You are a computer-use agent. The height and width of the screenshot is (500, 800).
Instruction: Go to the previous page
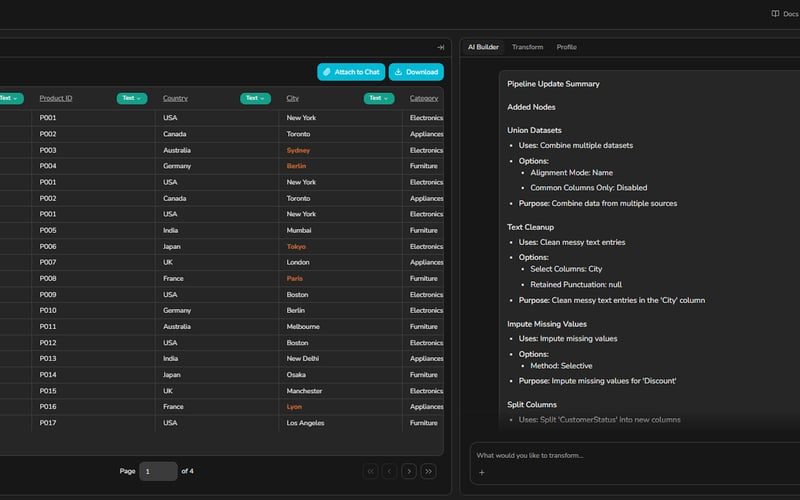[x=389, y=471]
